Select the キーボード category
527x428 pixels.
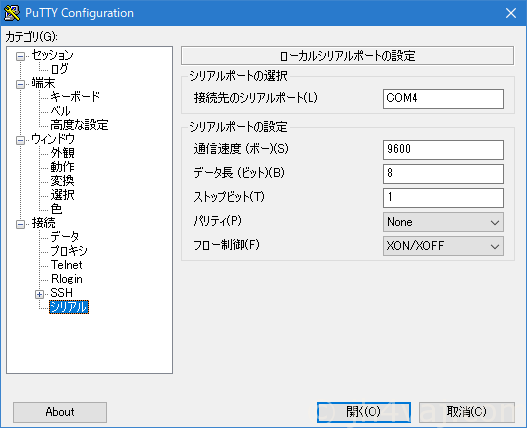pos(75,97)
